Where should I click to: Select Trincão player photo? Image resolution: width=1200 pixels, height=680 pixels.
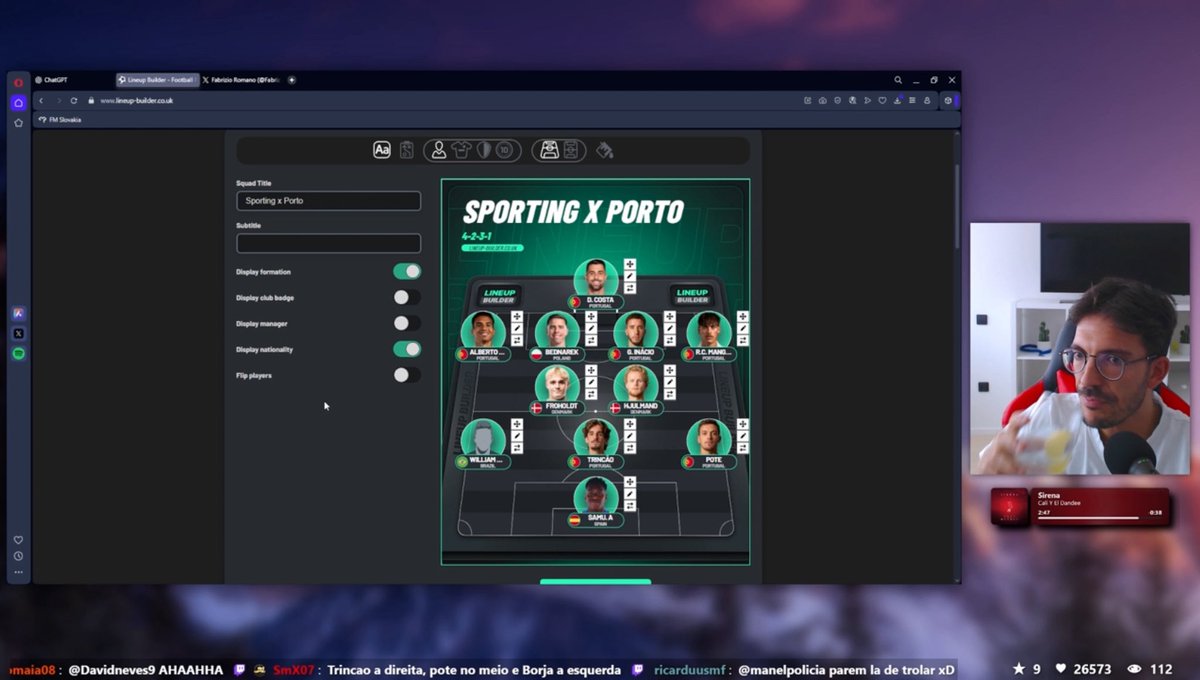pos(596,438)
